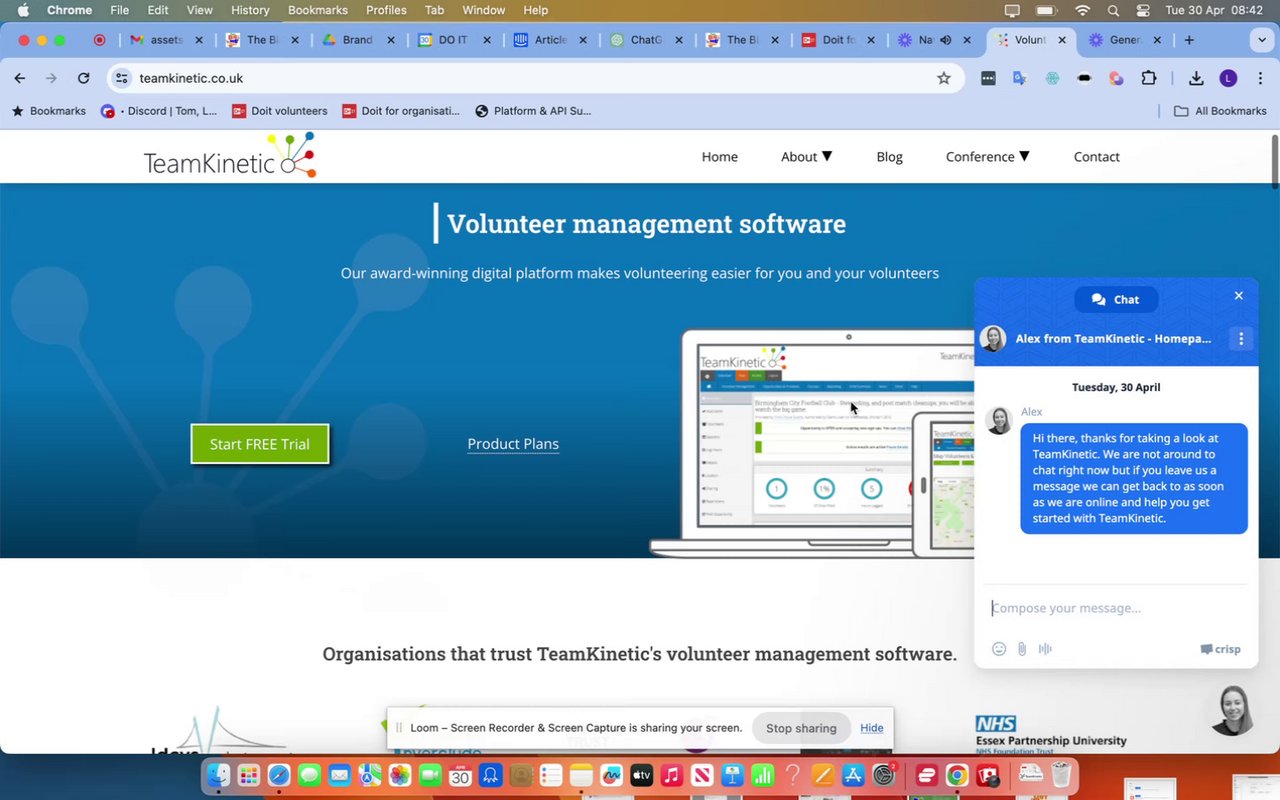The width and height of the screenshot is (1280, 800).
Task: Click the TeamKinetic logo
Action: coord(230,156)
